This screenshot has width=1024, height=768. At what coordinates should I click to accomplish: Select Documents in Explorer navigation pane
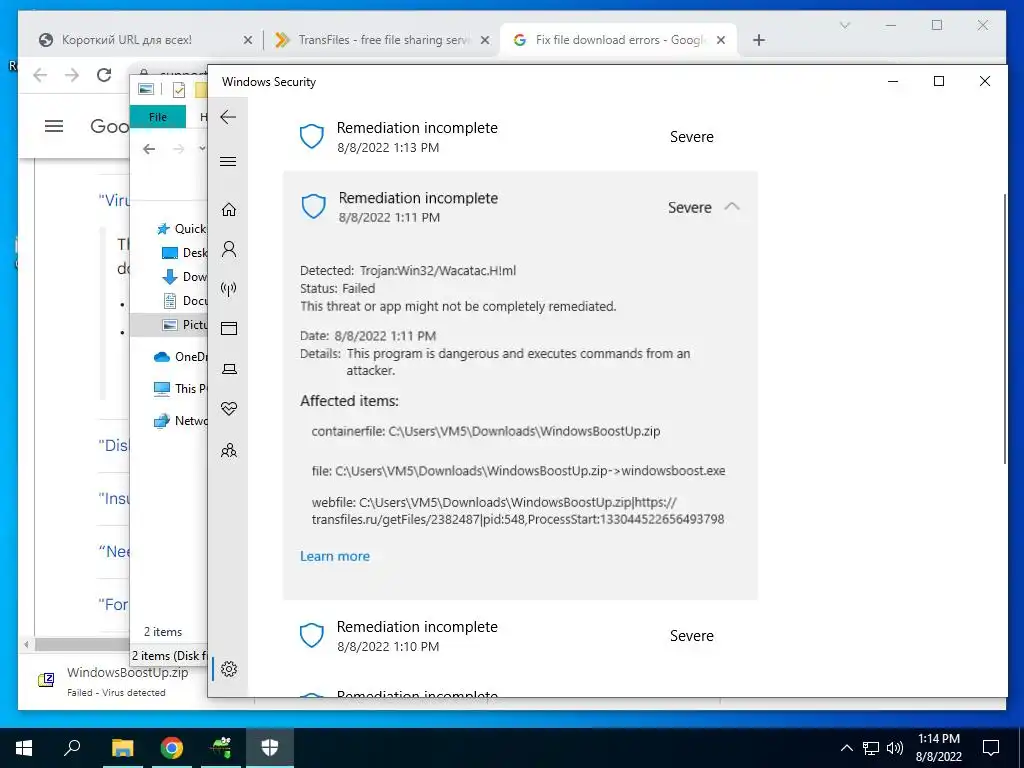[x=184, y=300]
